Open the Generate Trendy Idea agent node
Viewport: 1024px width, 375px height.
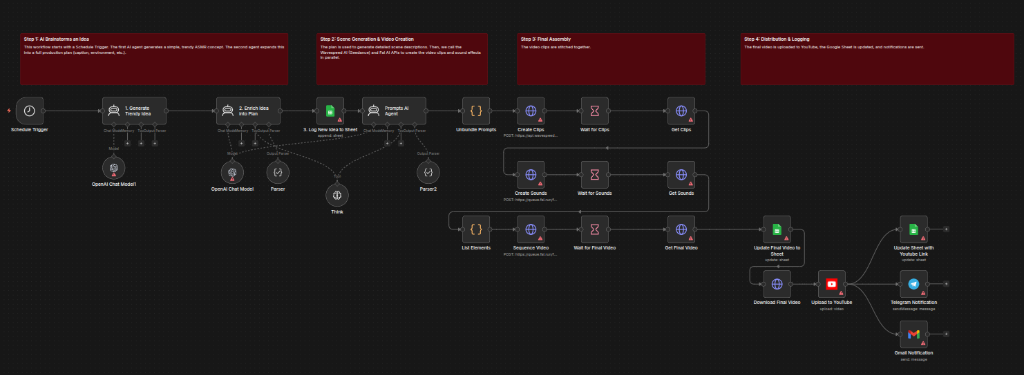tap(134, 111)
